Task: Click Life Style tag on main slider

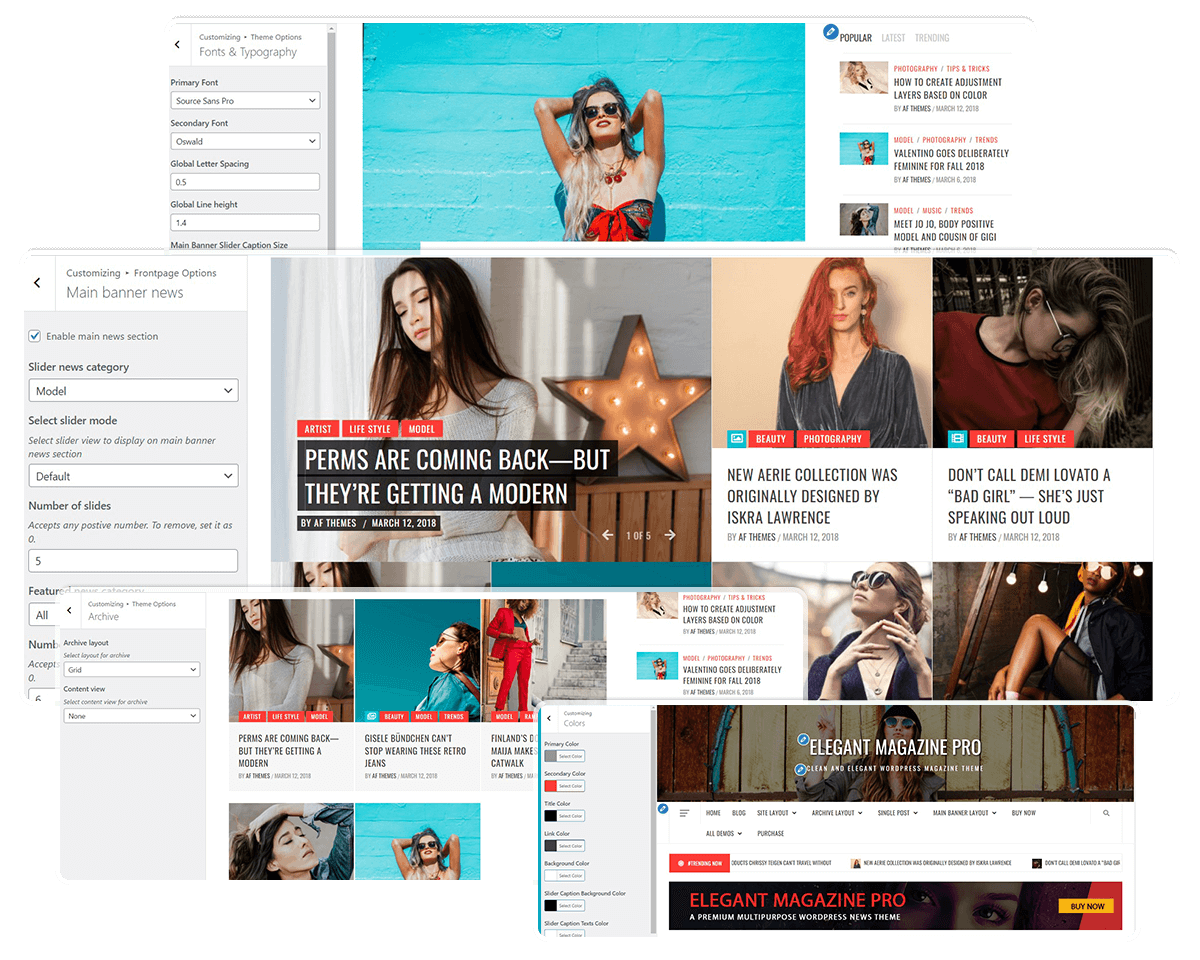Action: [370, 429]
